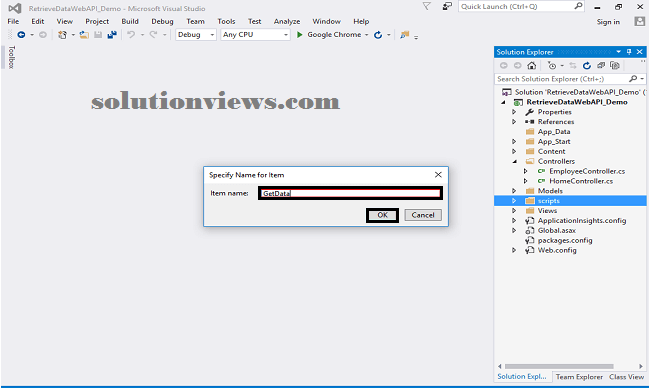The width and height of the screenshot is (649, 388).
Task: Select the App_Data folder
Action: click(554, 132)
